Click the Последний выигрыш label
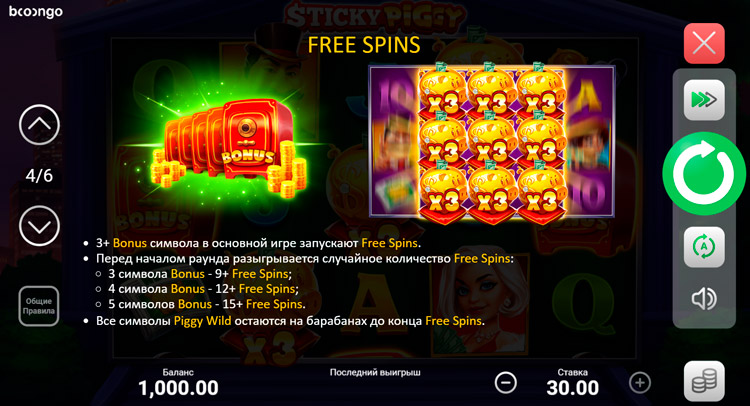 click(375, 372)
